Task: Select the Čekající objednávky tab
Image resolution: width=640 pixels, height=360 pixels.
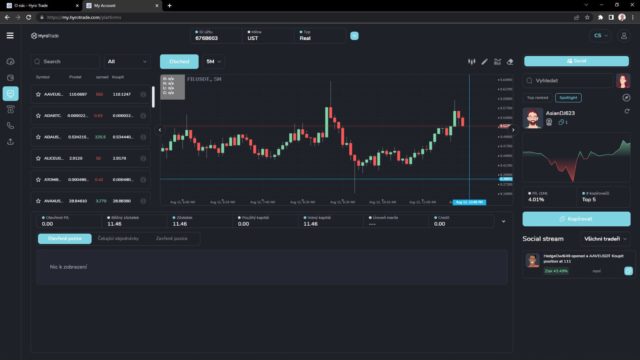Action: [x=118, y=238]
